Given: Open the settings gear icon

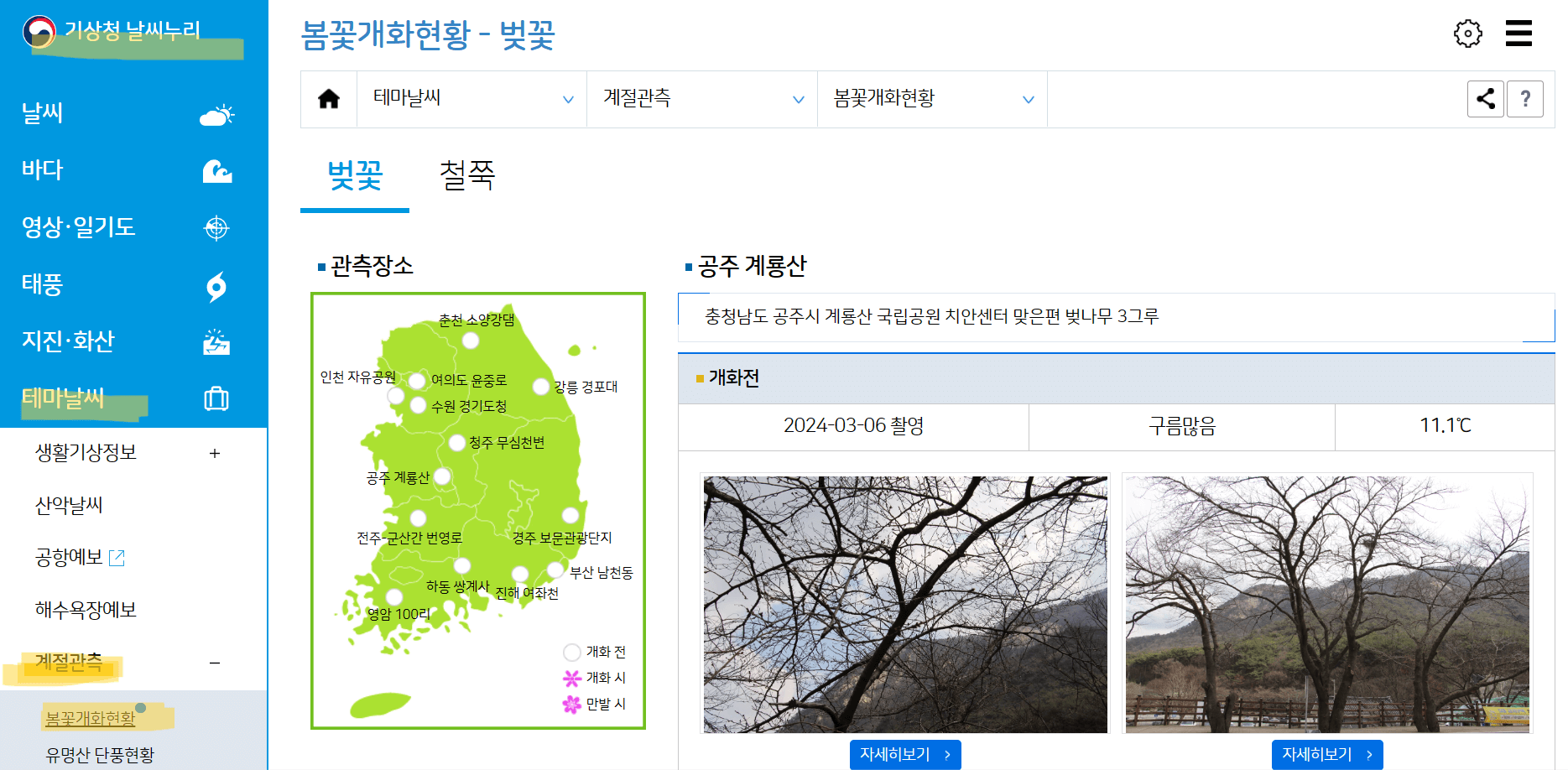Looking at the screenshot, I should [x=1467, y=34].
